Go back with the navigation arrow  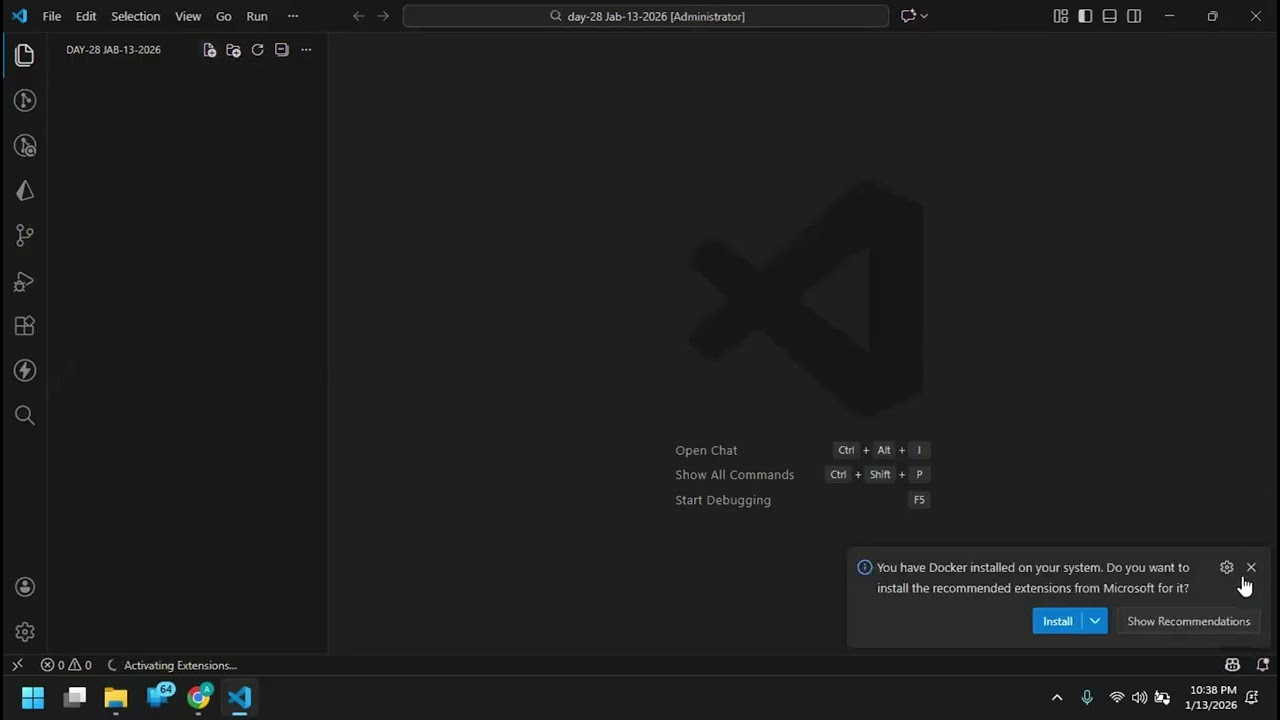(359, 16)
